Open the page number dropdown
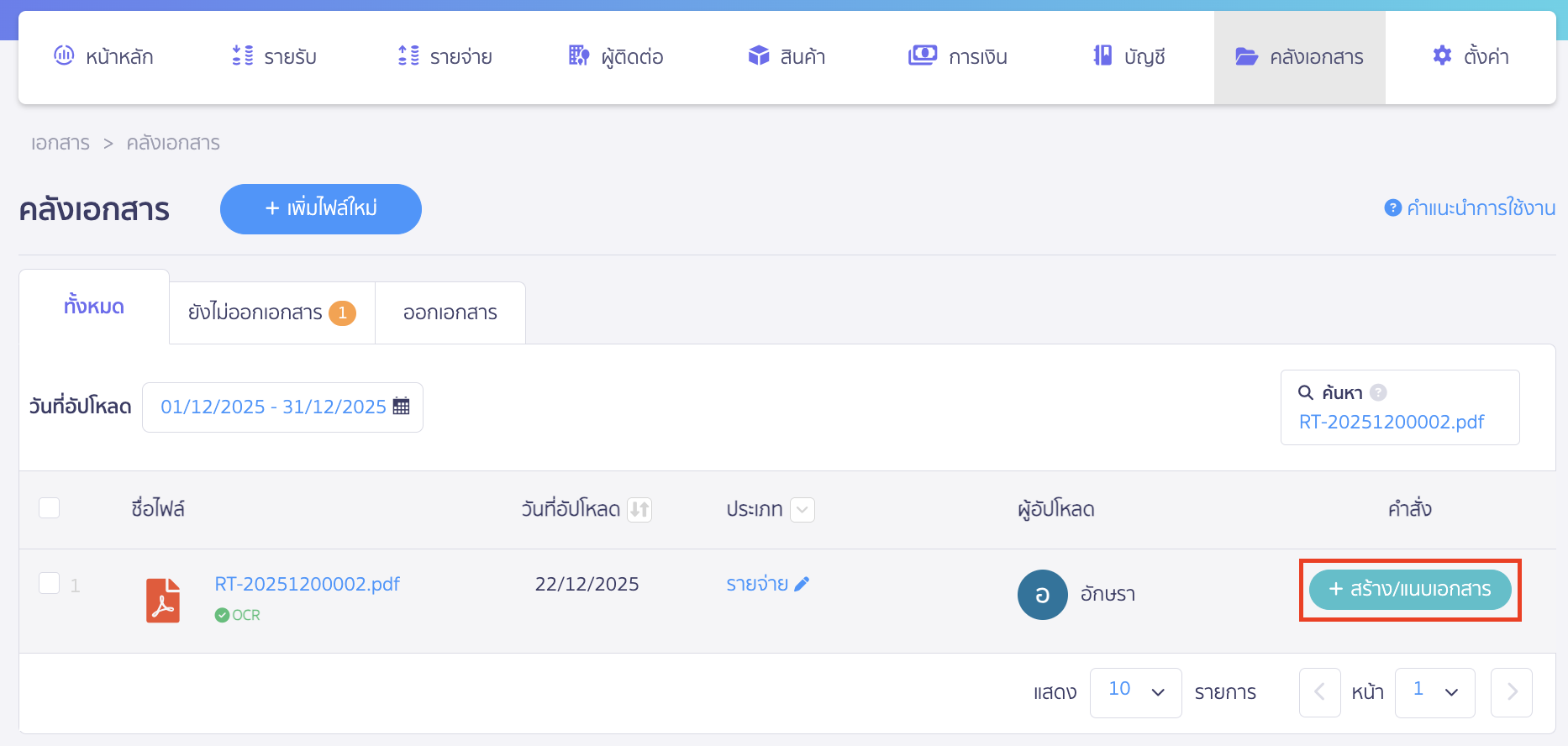Image resolution: width=1568 pixels, height=746 pixels. coord(1434,692)
